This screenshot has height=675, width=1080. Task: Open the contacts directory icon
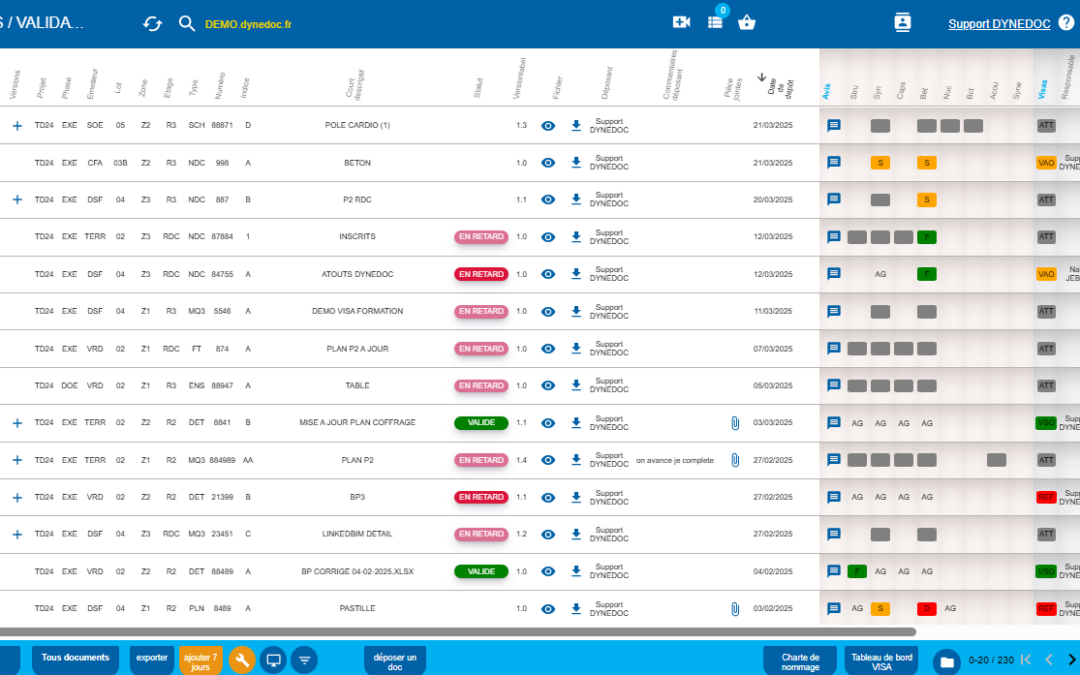(x=902, y=22)
